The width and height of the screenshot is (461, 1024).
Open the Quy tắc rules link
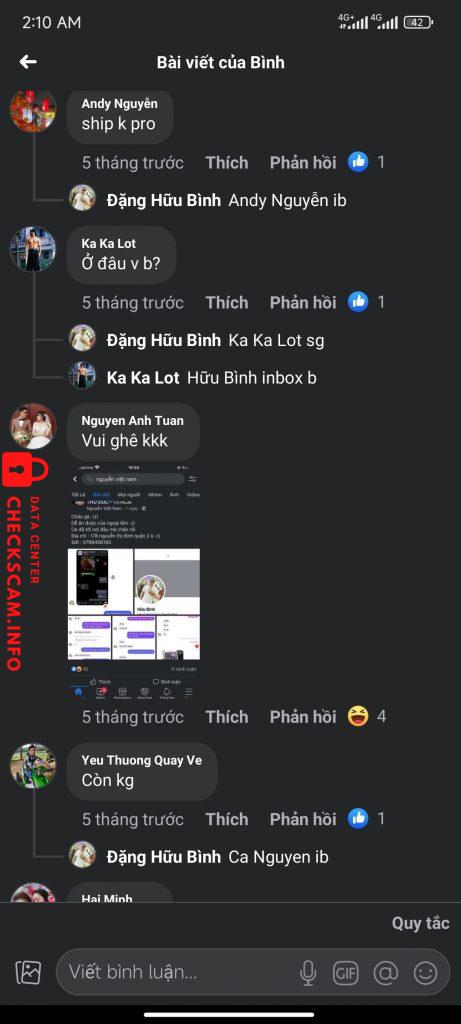coord(421,923)
